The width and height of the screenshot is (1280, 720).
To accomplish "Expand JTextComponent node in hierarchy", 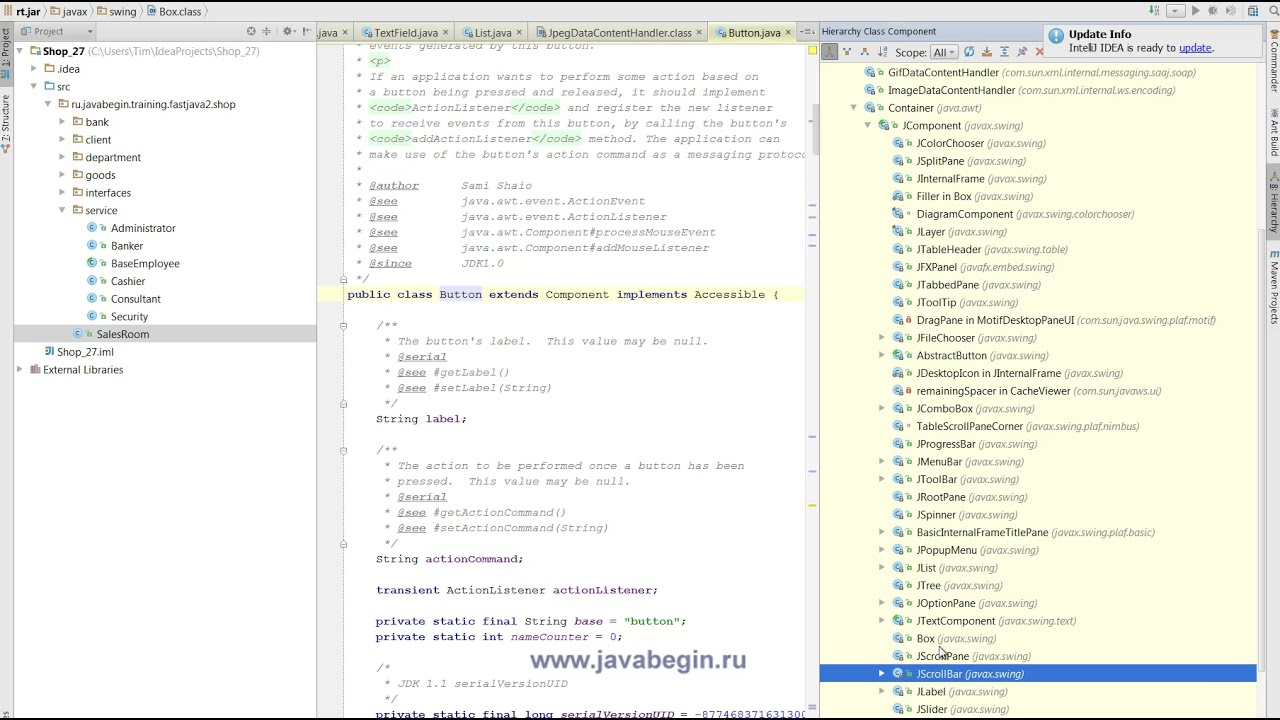I will [x=881, y=621].
